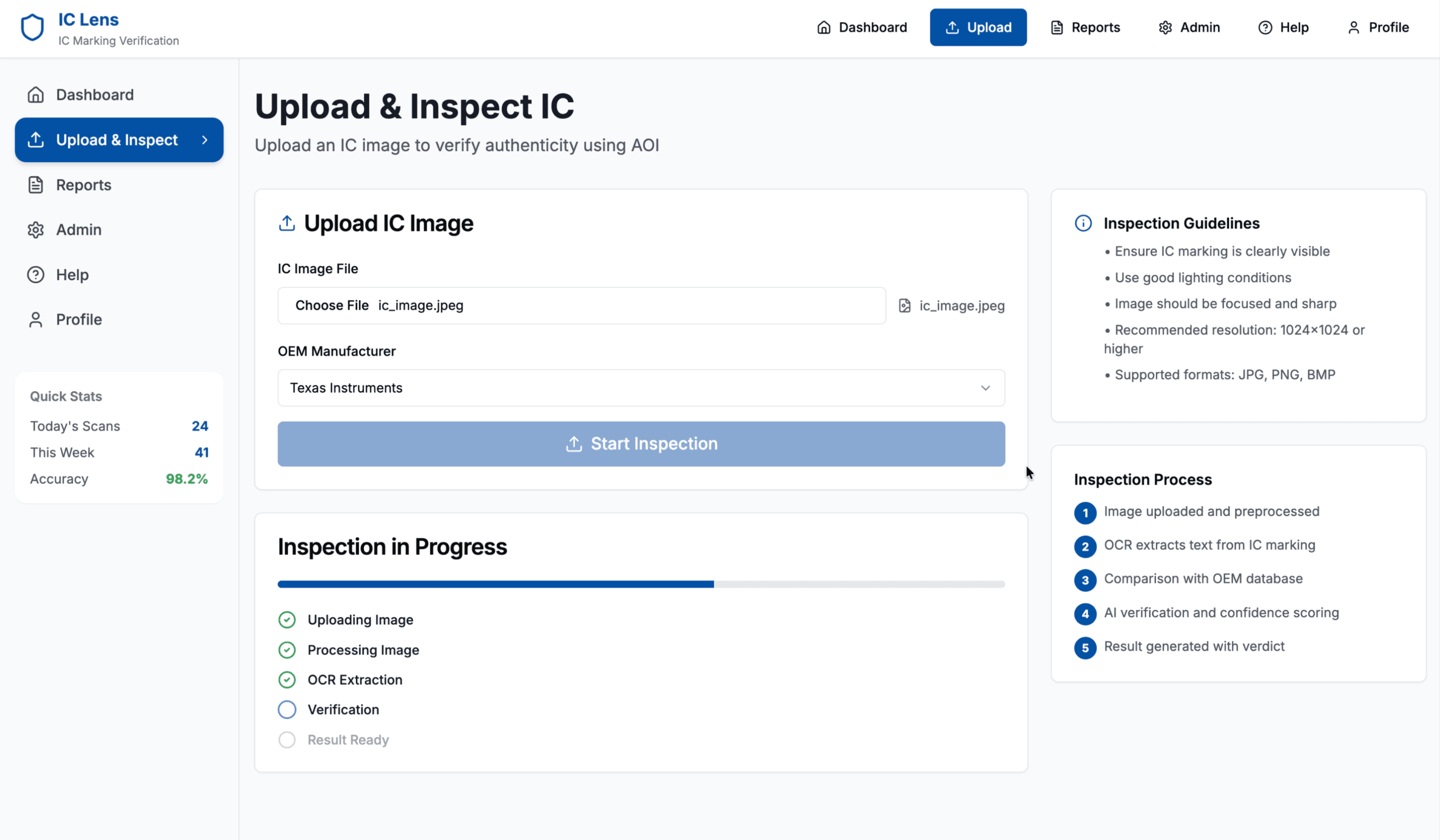Select the Dashboard home icon in sidebar

pos(36,94)
